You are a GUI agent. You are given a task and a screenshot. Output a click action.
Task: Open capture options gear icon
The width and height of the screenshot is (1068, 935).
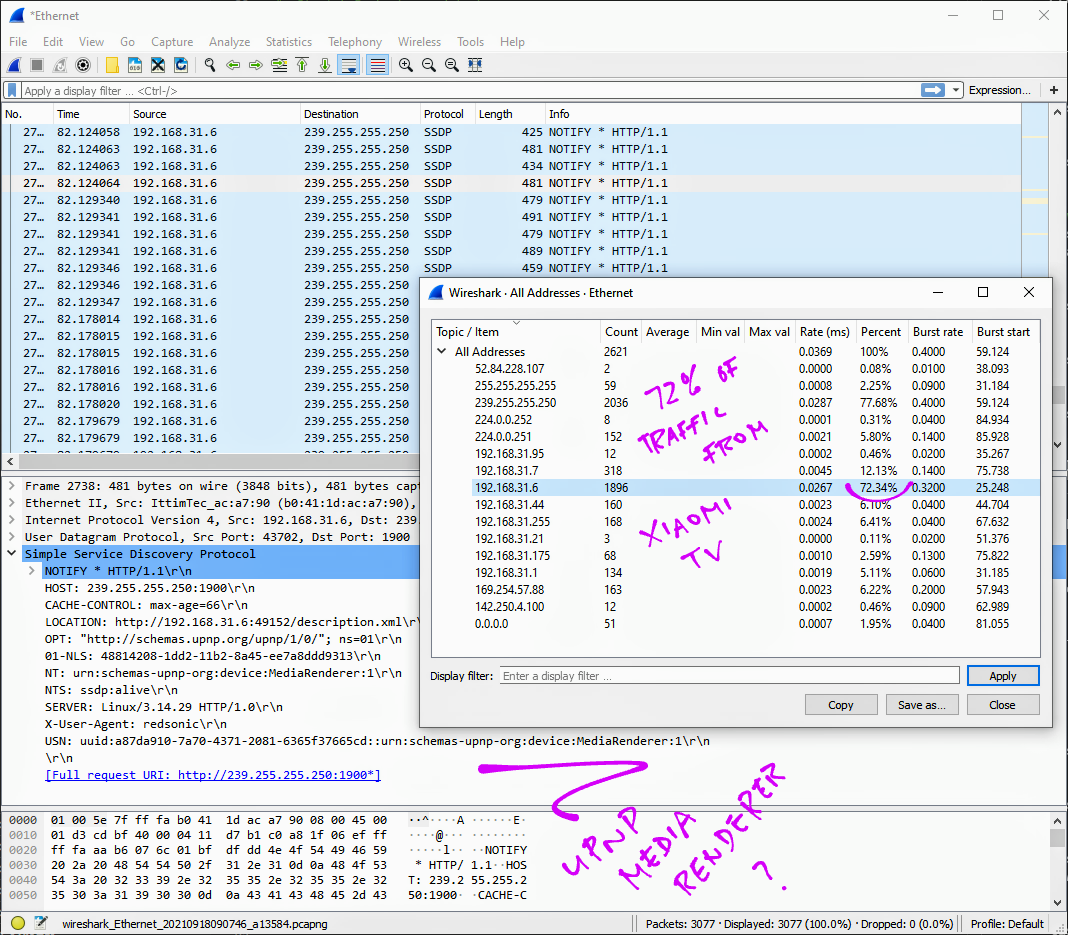(83, 65)
